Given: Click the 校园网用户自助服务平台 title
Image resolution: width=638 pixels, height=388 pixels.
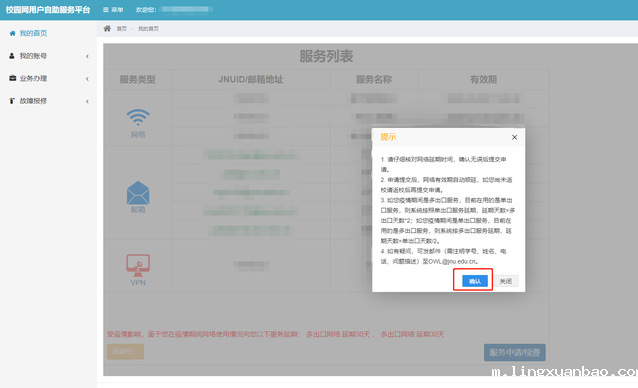Looking at the screenshot, I should pyautogui.click(x=48, y=10).
